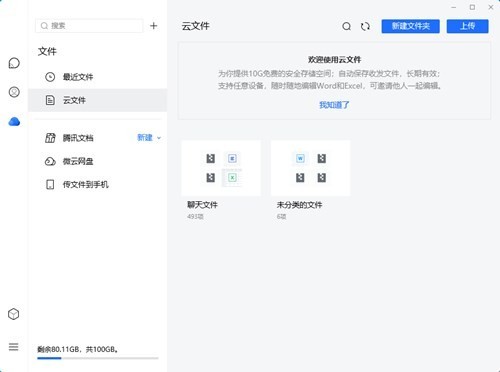This screenshot has height=372, width=500.
Task: Open the cube apps icon
Action: (14, 314)
